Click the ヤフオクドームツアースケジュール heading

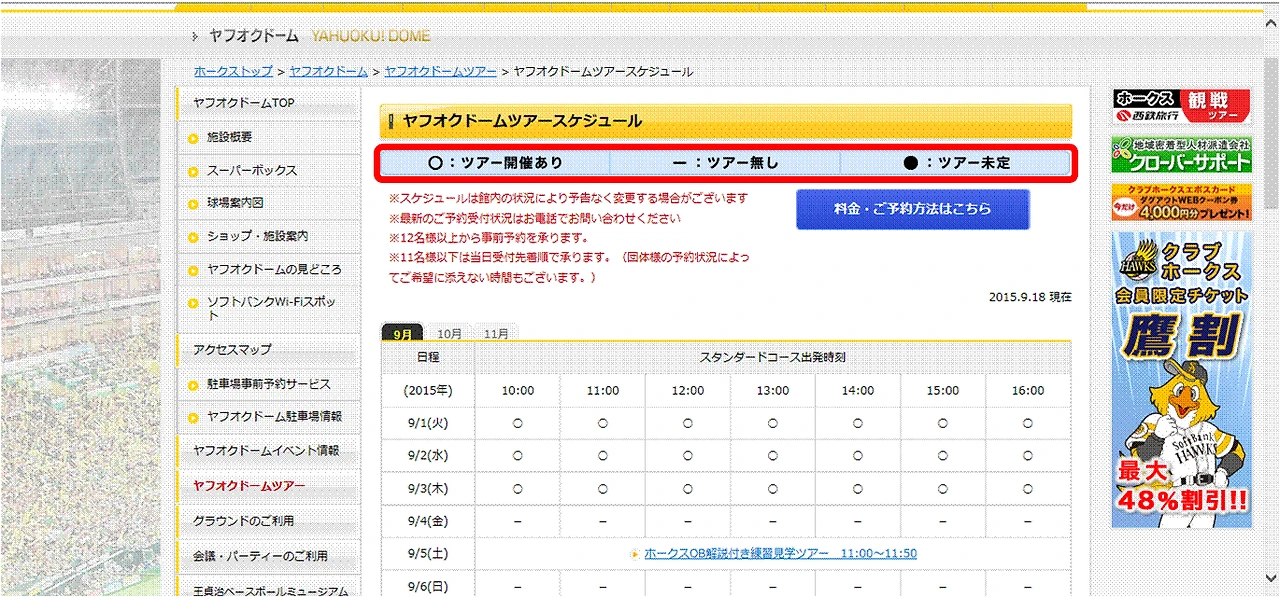(x=522, y=121)
